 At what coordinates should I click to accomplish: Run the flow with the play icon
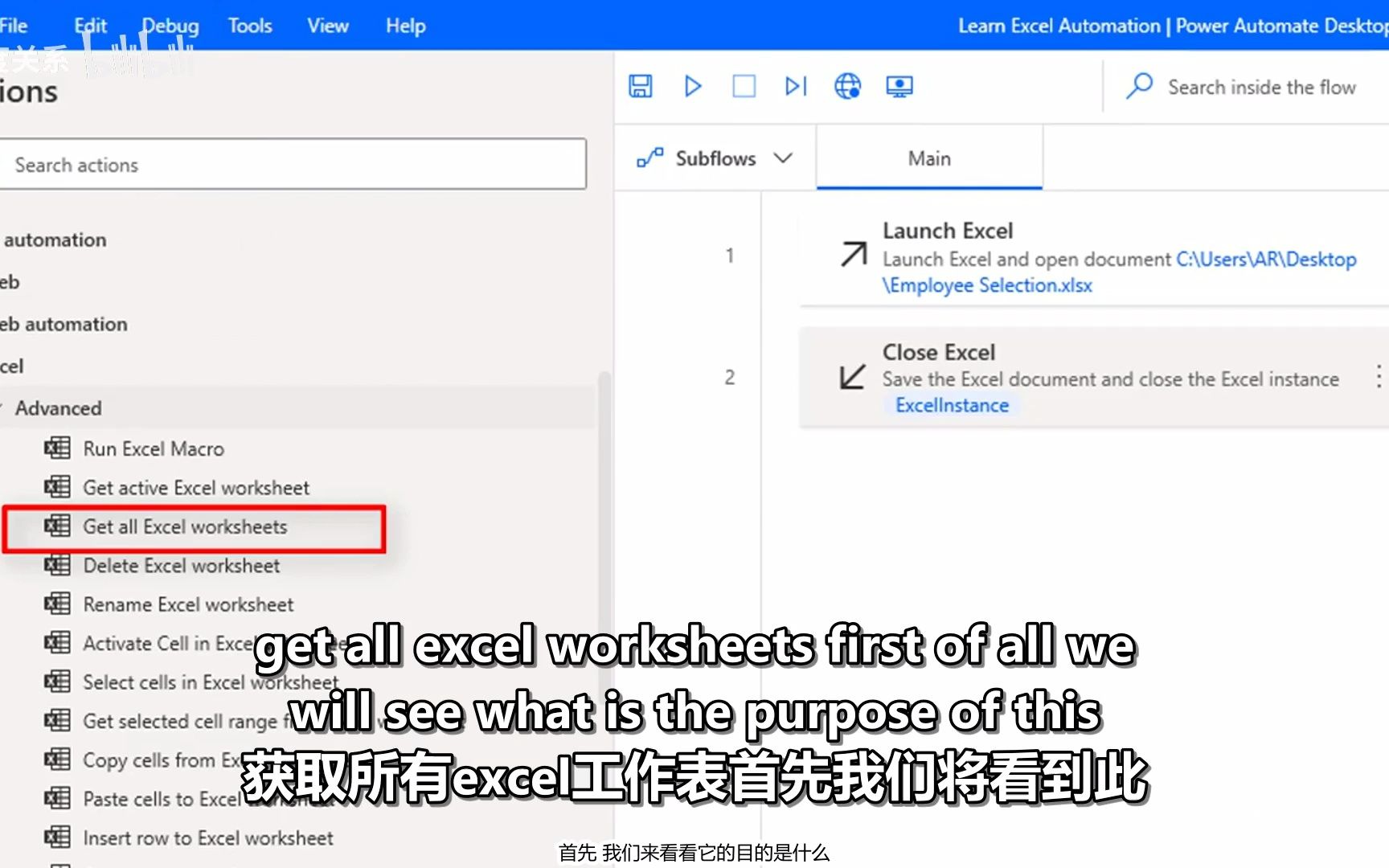[x=693, y=86]
